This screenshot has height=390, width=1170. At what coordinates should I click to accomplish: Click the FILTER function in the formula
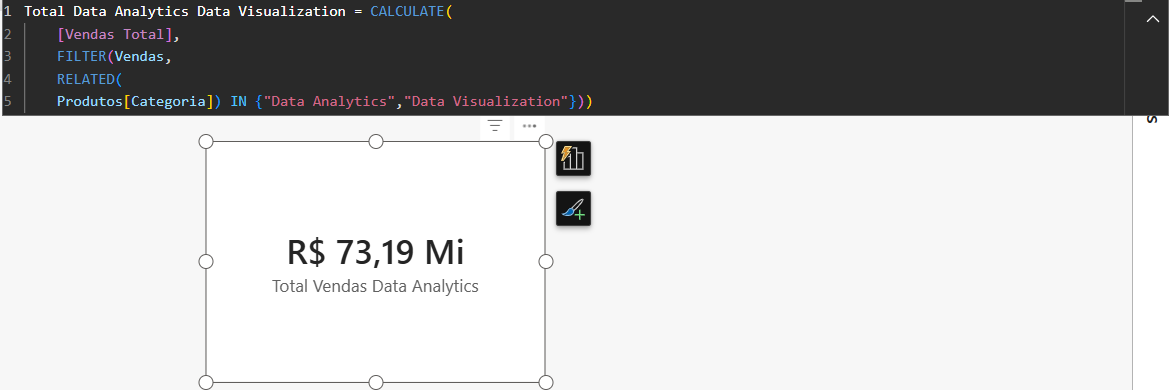pyautogui.click(x=81, y=57)
